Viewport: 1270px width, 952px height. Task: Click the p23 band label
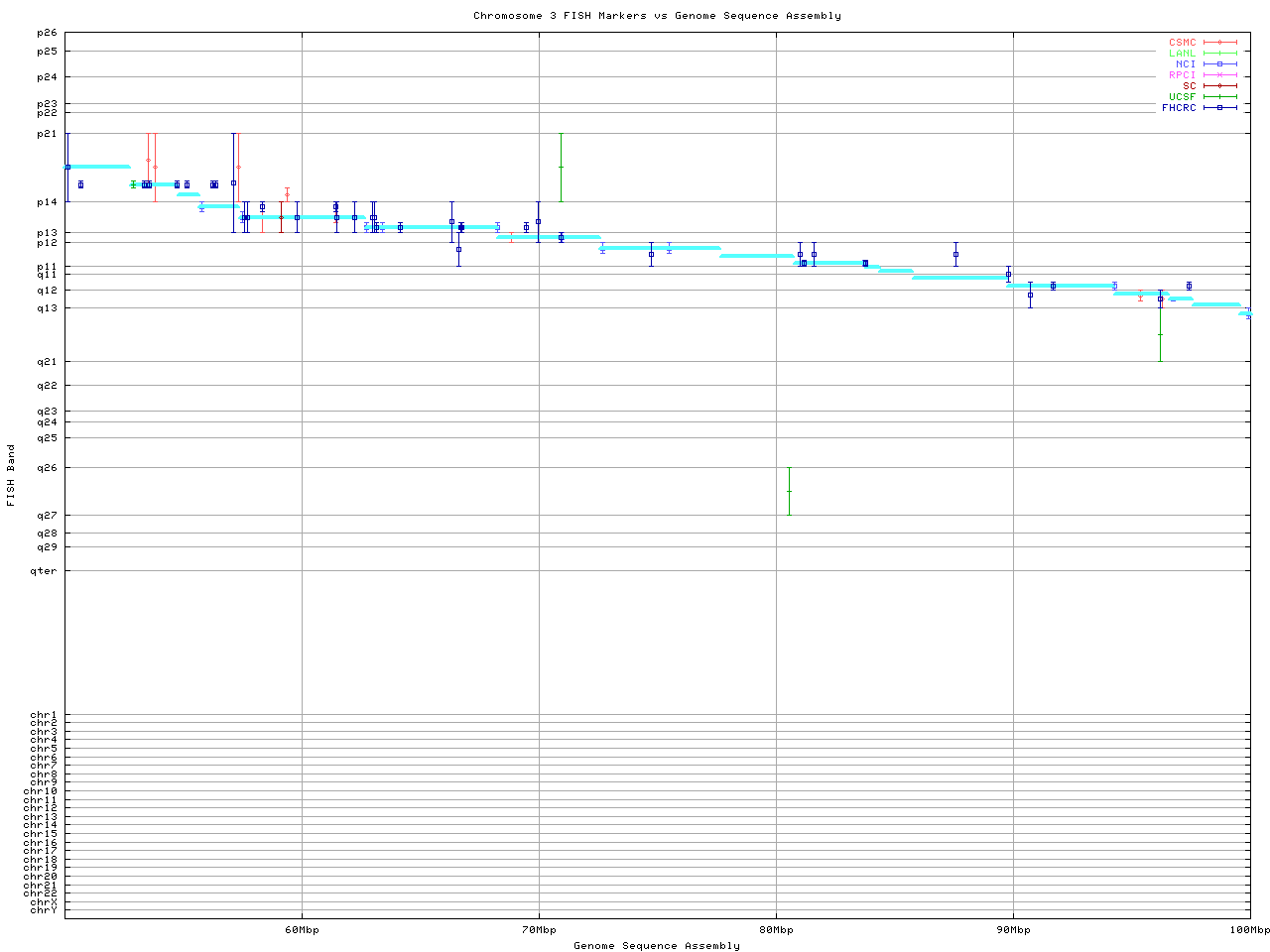48,104
